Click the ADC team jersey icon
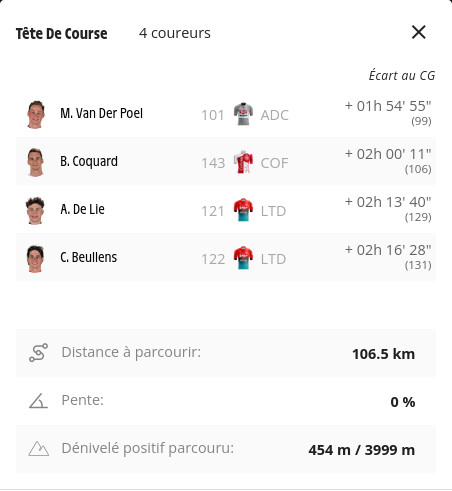Image resolution: width=452 pixels, height=491 pixels. click(243, 114)
